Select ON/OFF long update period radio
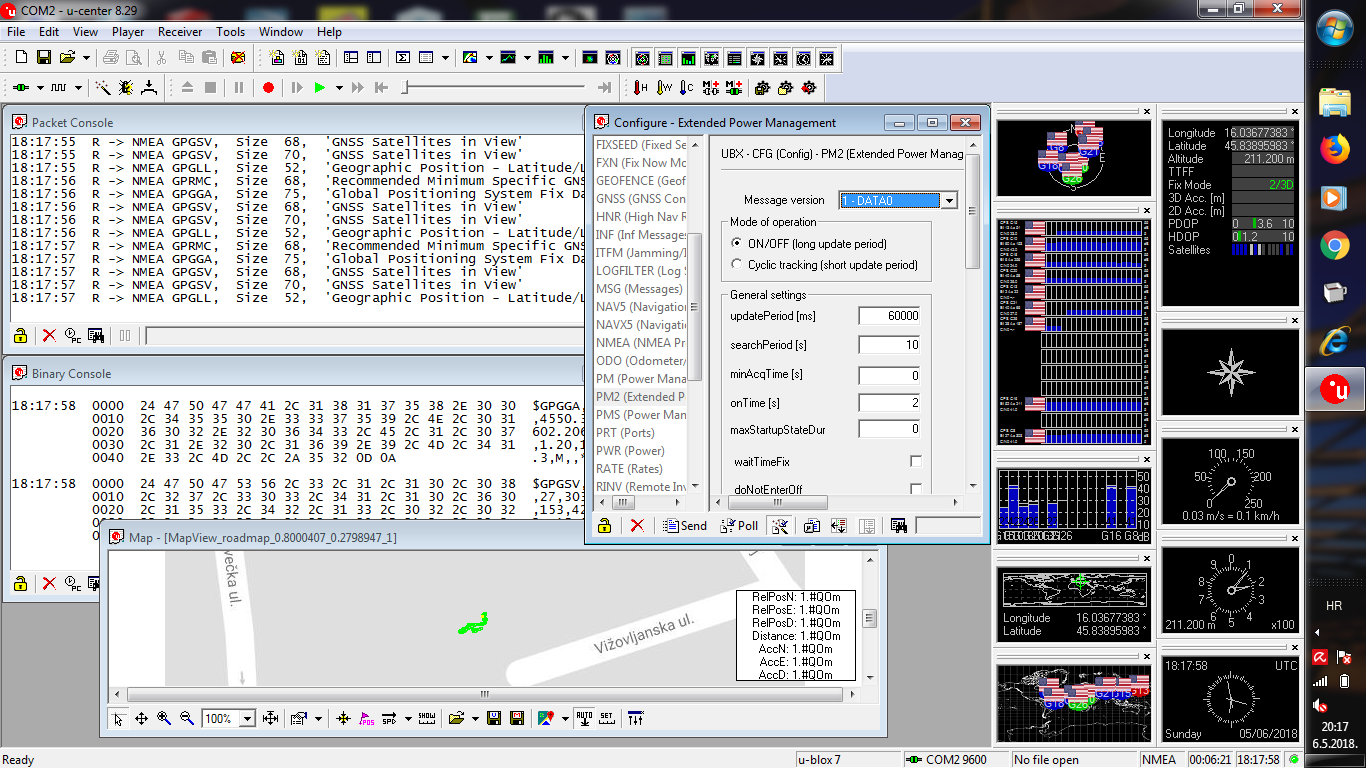1366x768 pixels. pos(738,243)
